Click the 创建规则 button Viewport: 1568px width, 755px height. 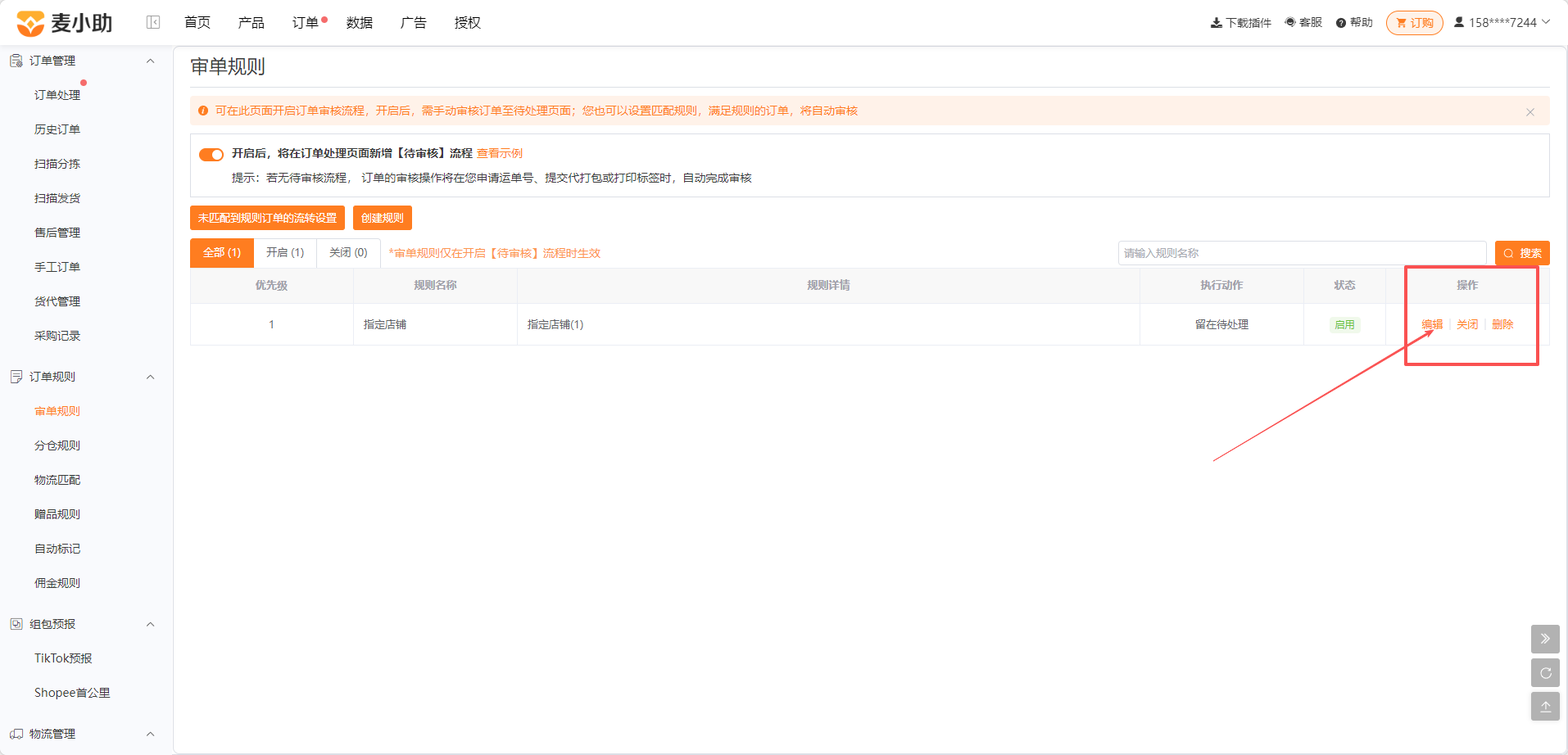pyautogui.click(x=383, y=218)
